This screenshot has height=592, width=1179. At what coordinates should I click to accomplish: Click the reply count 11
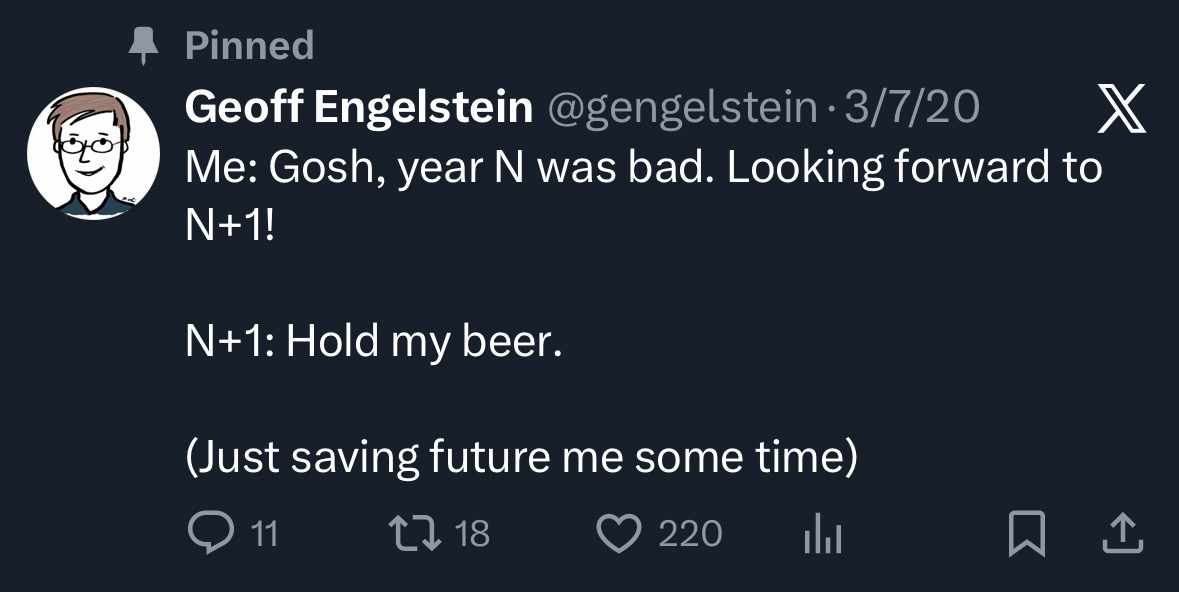(x=262, y=533)
